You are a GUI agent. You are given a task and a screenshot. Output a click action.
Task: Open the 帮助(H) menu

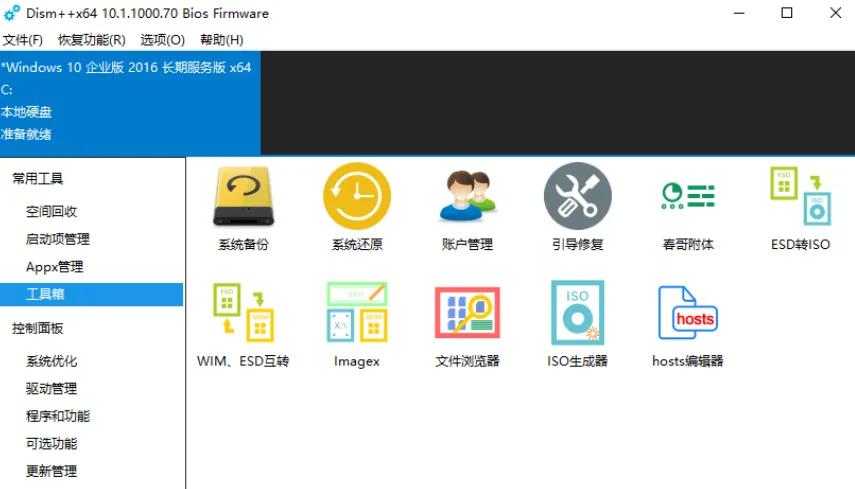pos(222,40)
